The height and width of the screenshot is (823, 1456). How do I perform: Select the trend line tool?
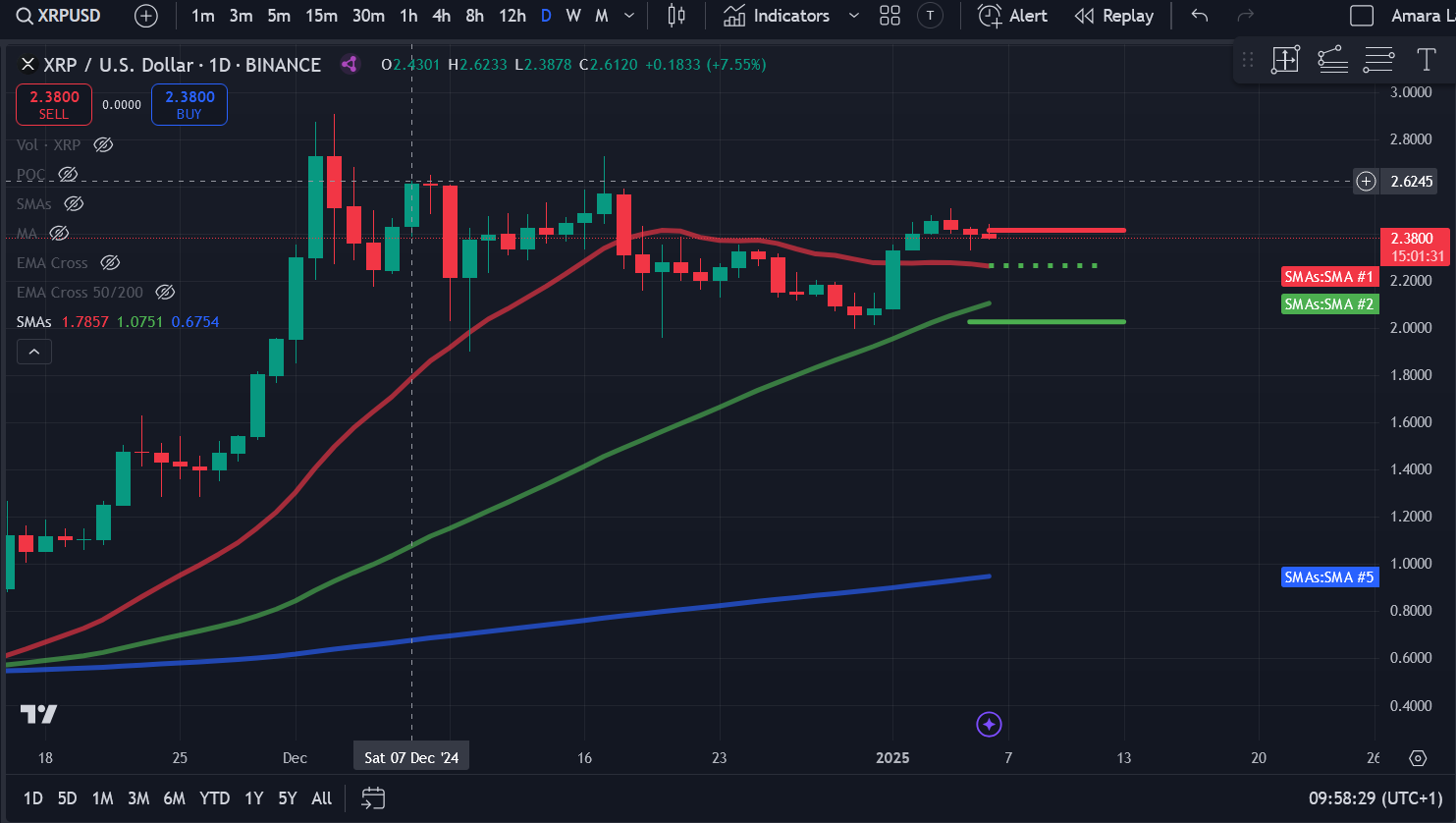[x=1332, y=60]
